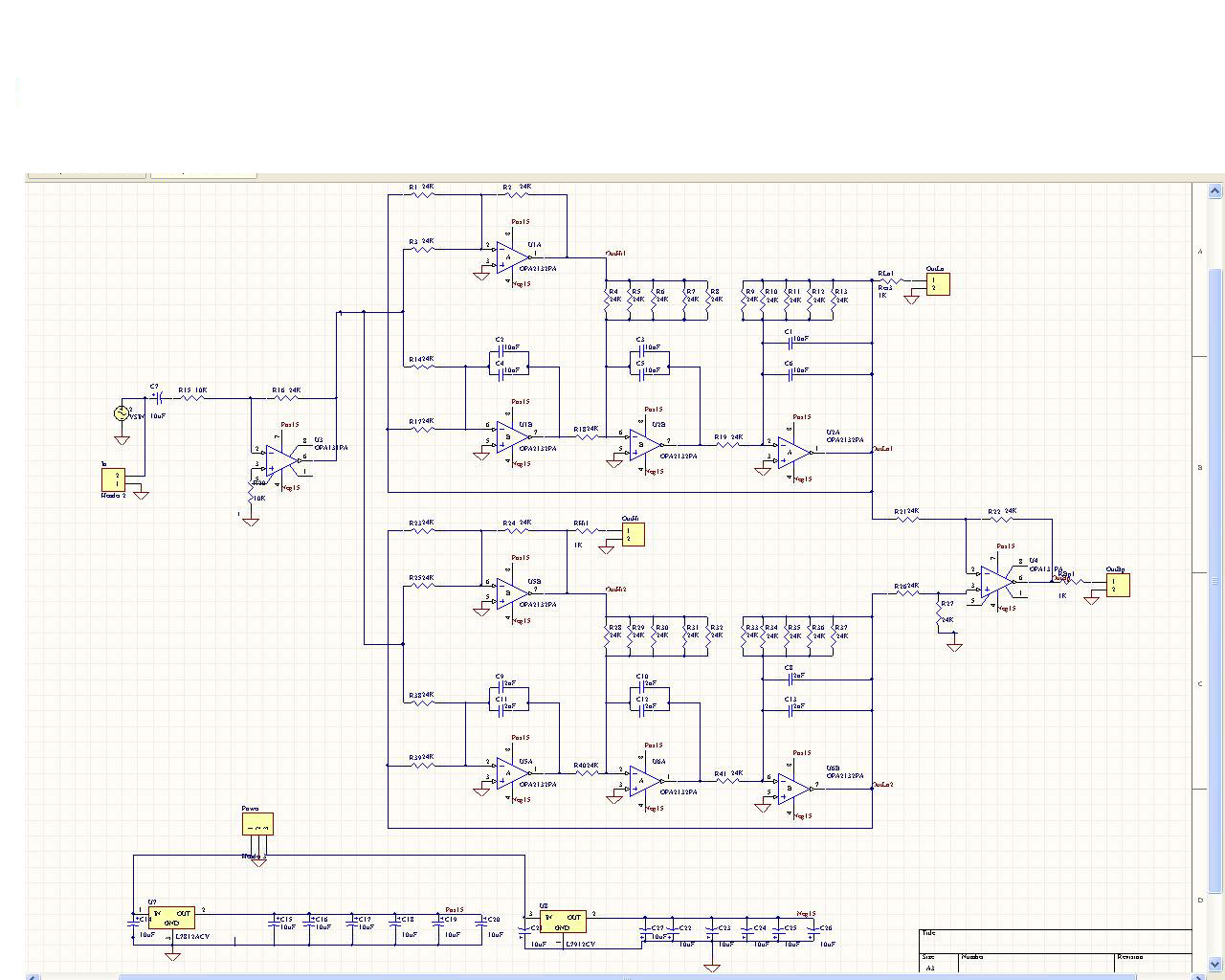Click the U7 L7812ACV regulator block
The image size is (1225, 980).
click(171, 919)
